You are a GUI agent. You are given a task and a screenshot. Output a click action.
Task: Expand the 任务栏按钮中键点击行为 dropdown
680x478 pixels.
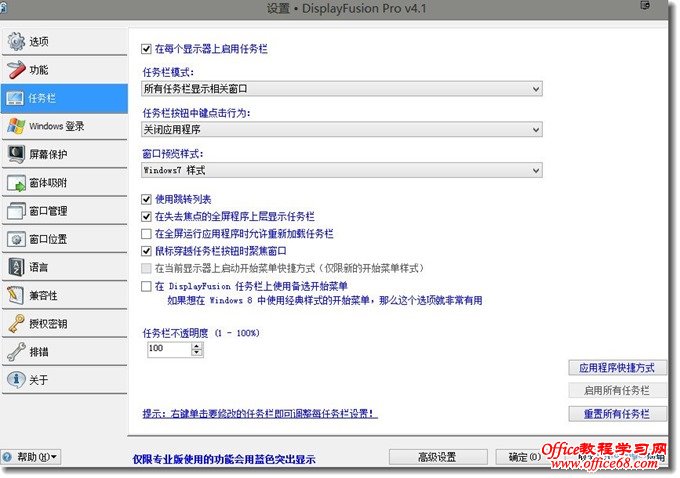[x=342, y=129]
